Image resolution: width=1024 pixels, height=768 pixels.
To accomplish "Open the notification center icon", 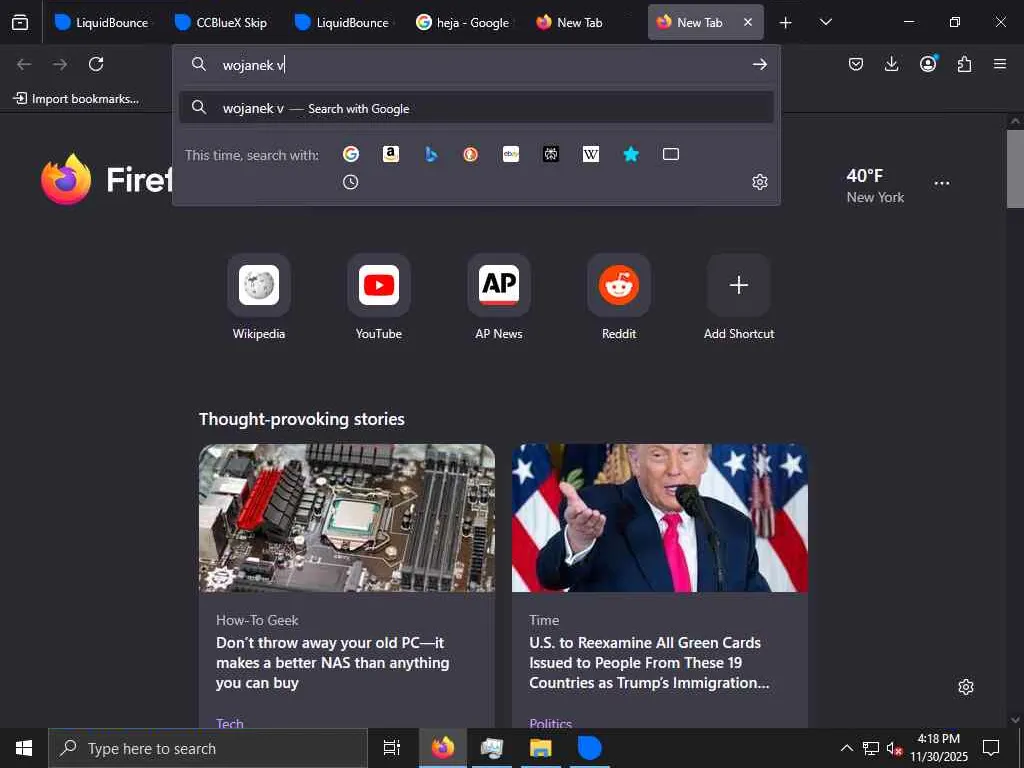I will [991, 748].
